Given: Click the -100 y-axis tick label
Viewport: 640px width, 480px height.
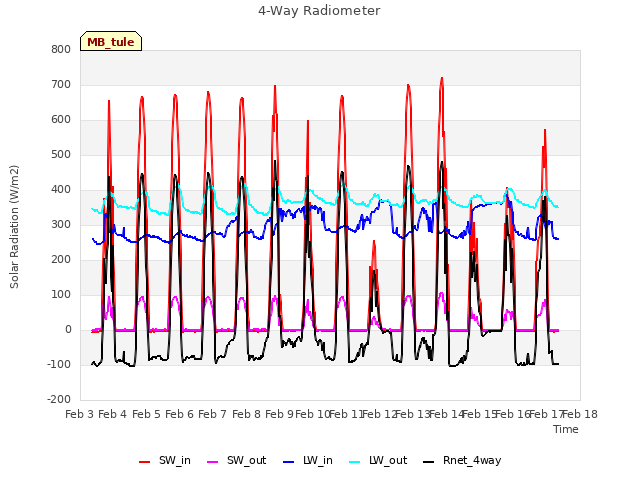Looking at the screenshot, I should pyautogui.click(x=59, y=364).
